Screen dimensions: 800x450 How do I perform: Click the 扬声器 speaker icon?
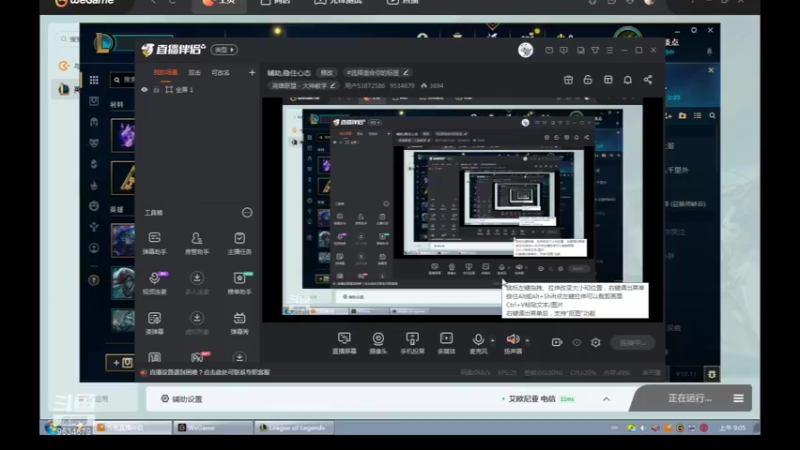[513, 339]
